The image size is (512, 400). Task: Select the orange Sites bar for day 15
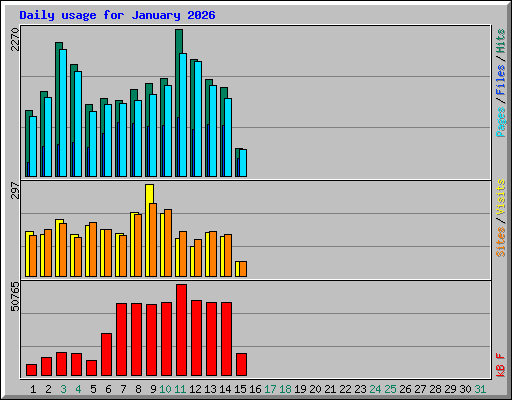243,269
